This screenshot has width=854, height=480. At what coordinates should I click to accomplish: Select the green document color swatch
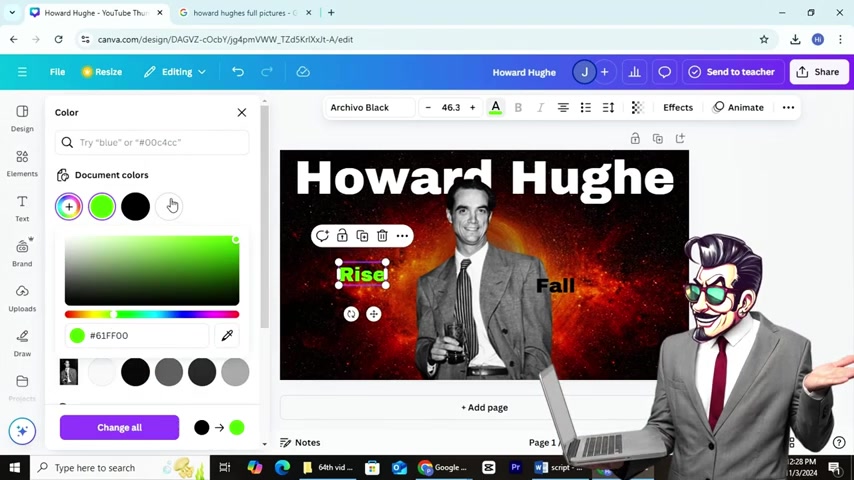(102, 206)
